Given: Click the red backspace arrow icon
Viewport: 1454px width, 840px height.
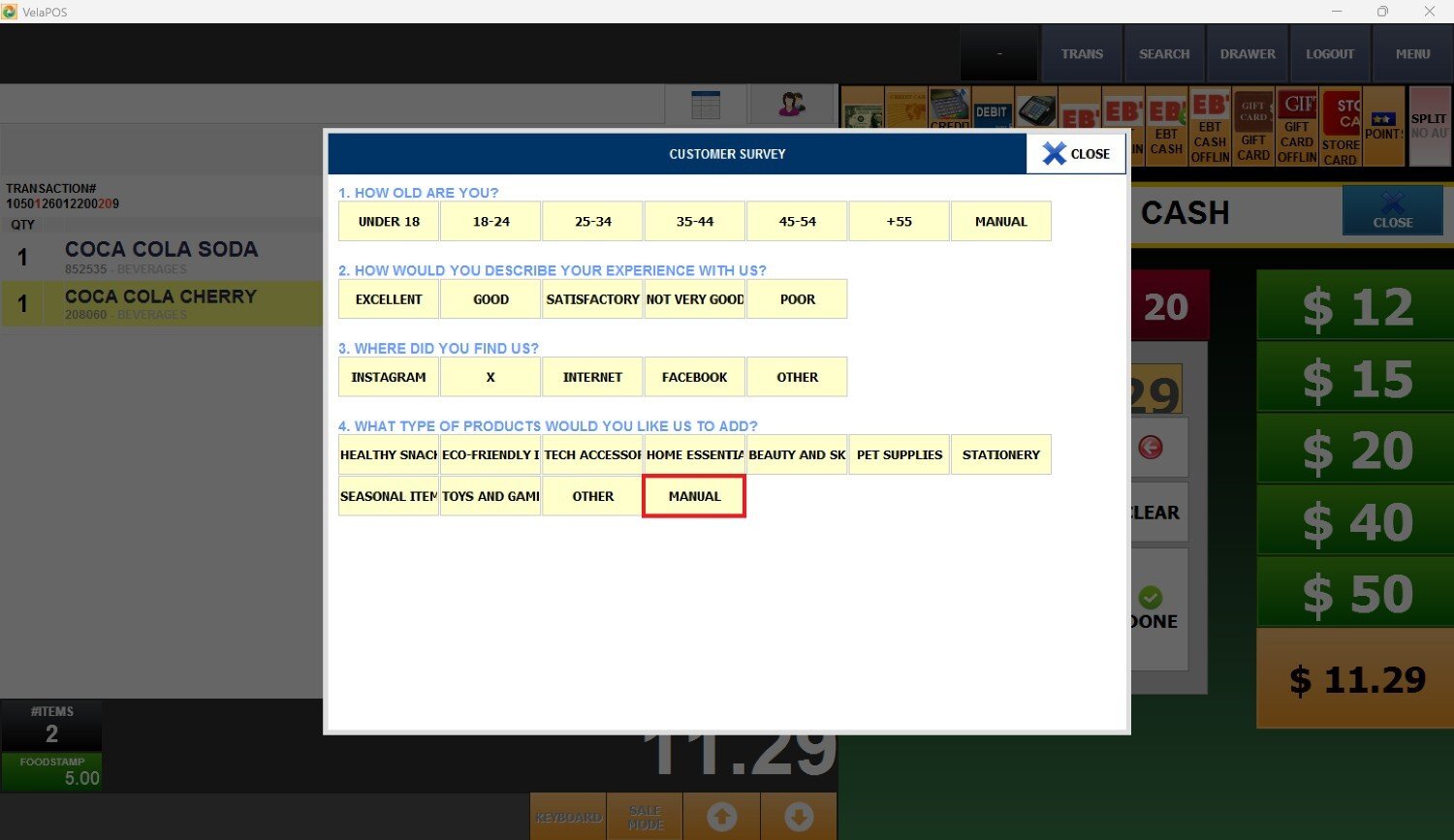Looking at the screenshot, I should coord(1151,447).
